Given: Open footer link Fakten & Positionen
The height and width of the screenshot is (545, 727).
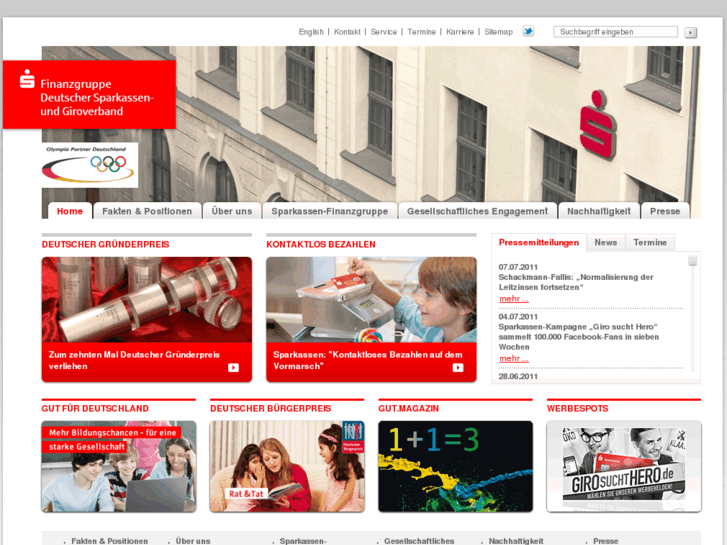Looking at the screenshot, I should pos(109,541).
